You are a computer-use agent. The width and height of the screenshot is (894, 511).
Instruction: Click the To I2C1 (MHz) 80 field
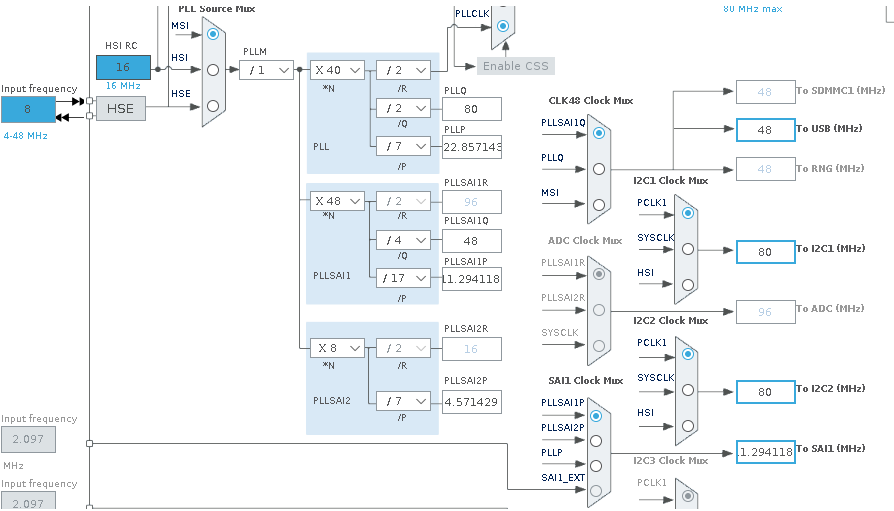point(765,252)
